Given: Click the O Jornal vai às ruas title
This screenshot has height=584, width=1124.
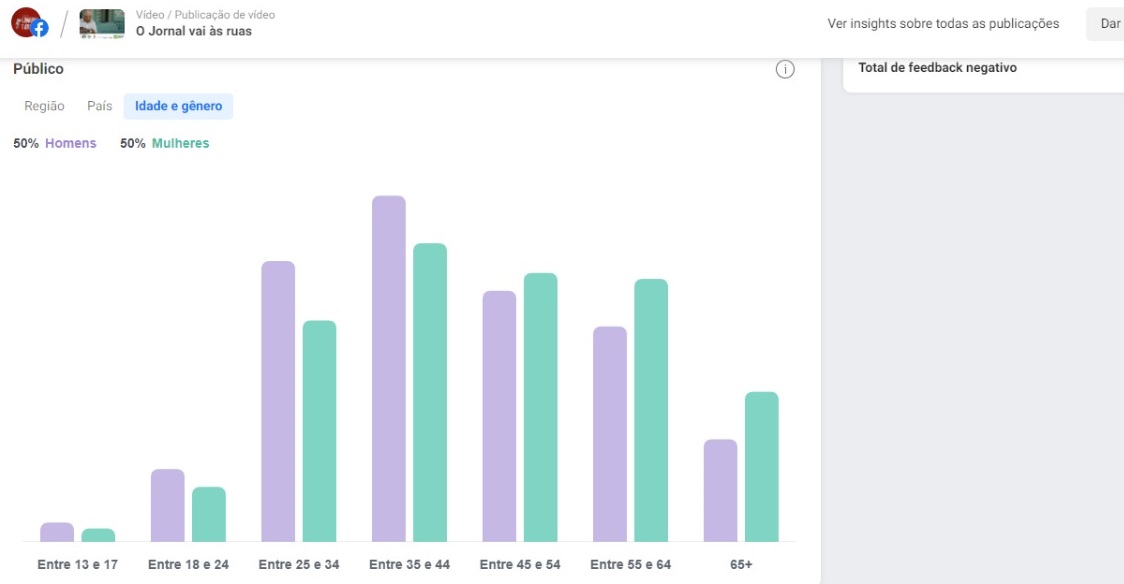Looking at the screenshot, I should click(194, 31).
